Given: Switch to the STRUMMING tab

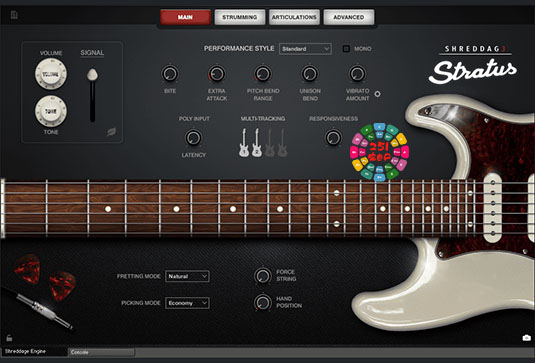Looking at the screenshot, I should point(240,17).
